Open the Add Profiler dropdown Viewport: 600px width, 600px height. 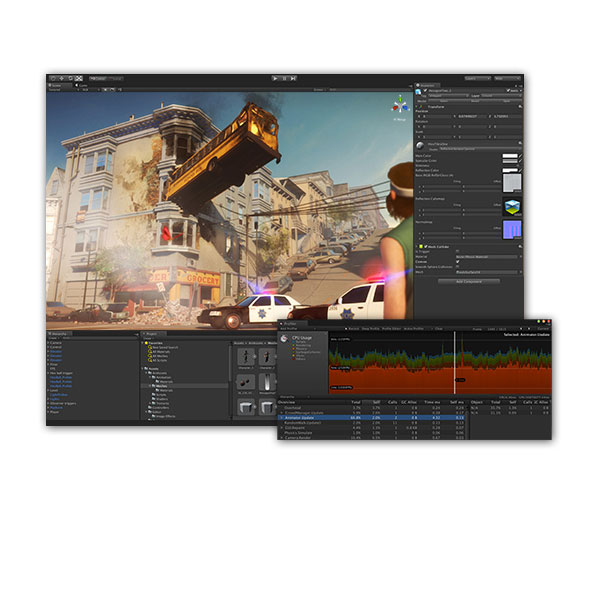tap(298, 329)
